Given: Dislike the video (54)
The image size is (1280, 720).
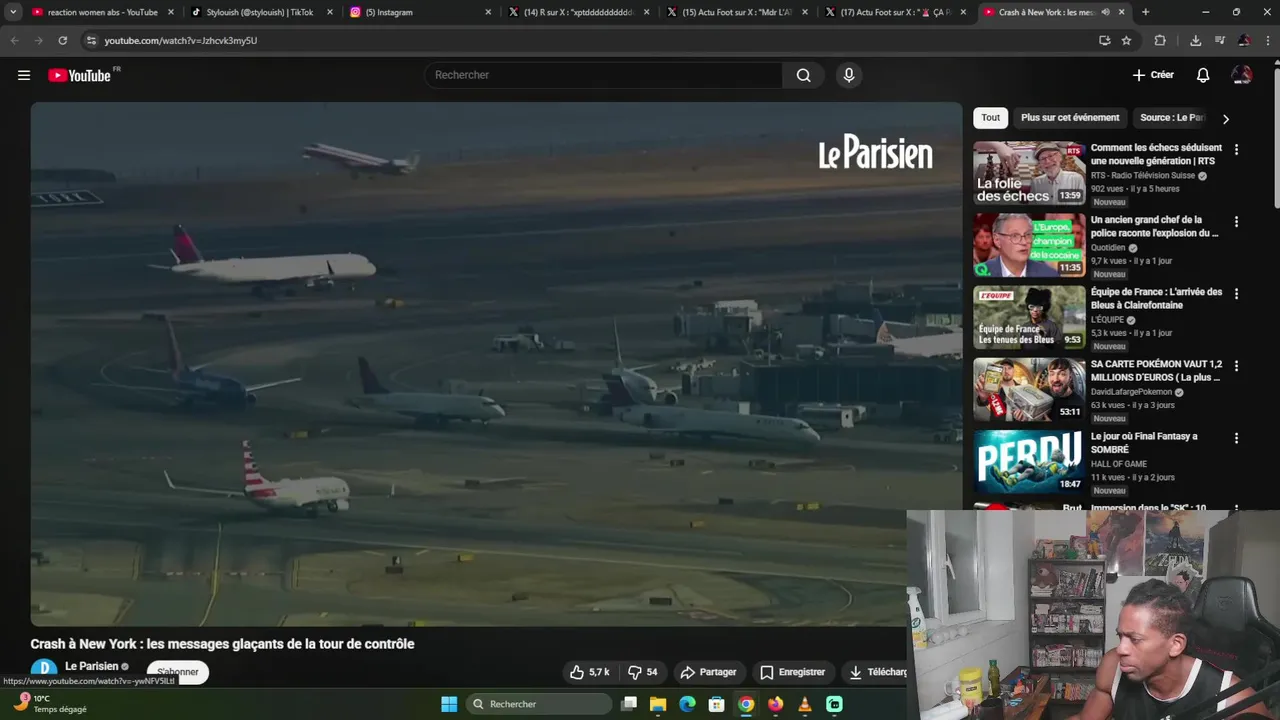Looking at the screenshot, I should (643, 672).
